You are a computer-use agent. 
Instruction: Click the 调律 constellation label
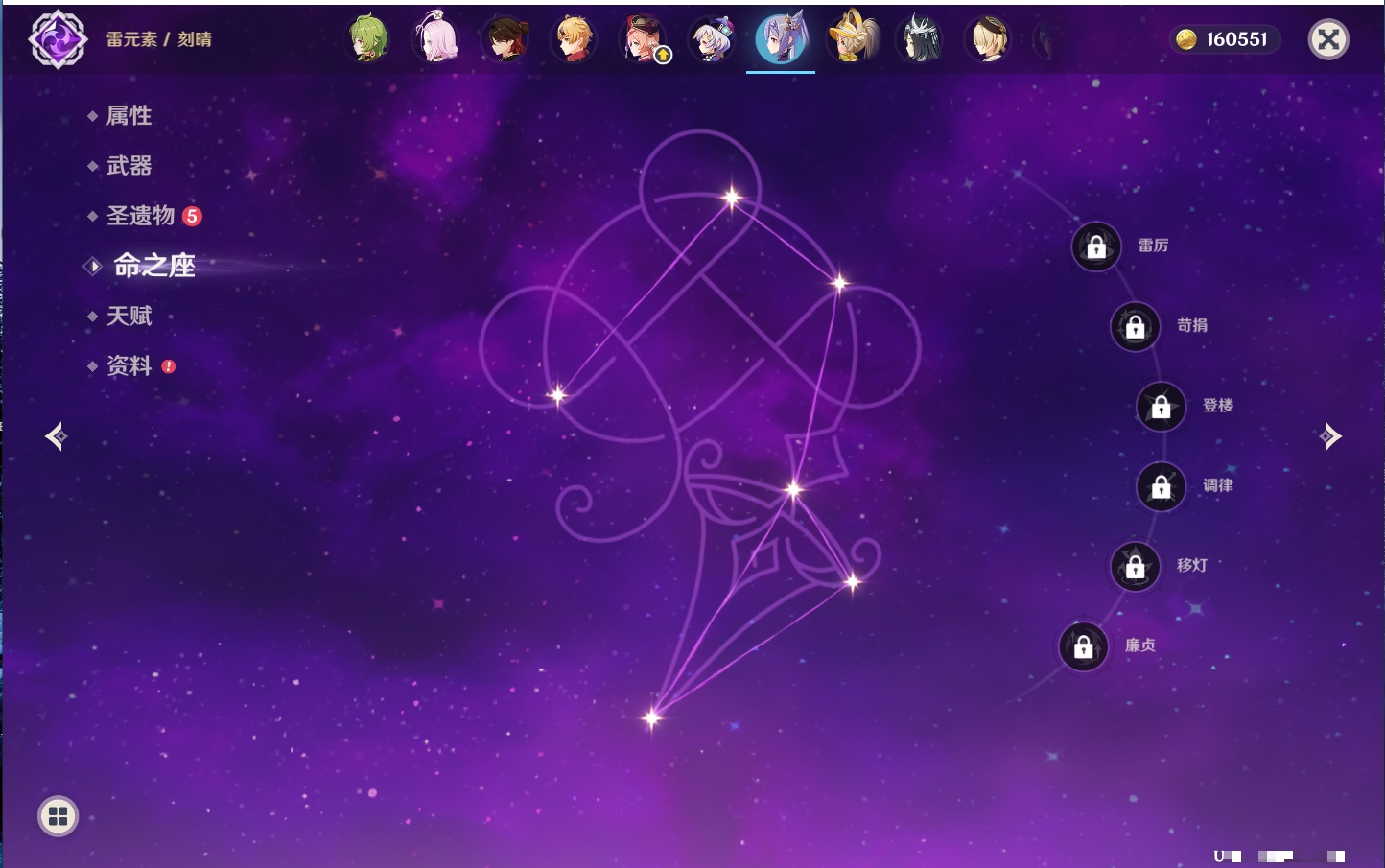click(1218, 485)
